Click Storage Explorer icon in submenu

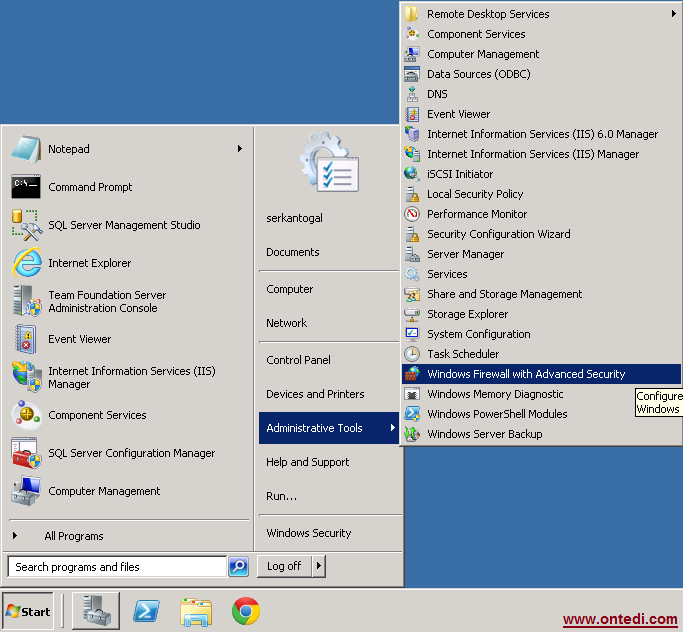click(412, 314)
